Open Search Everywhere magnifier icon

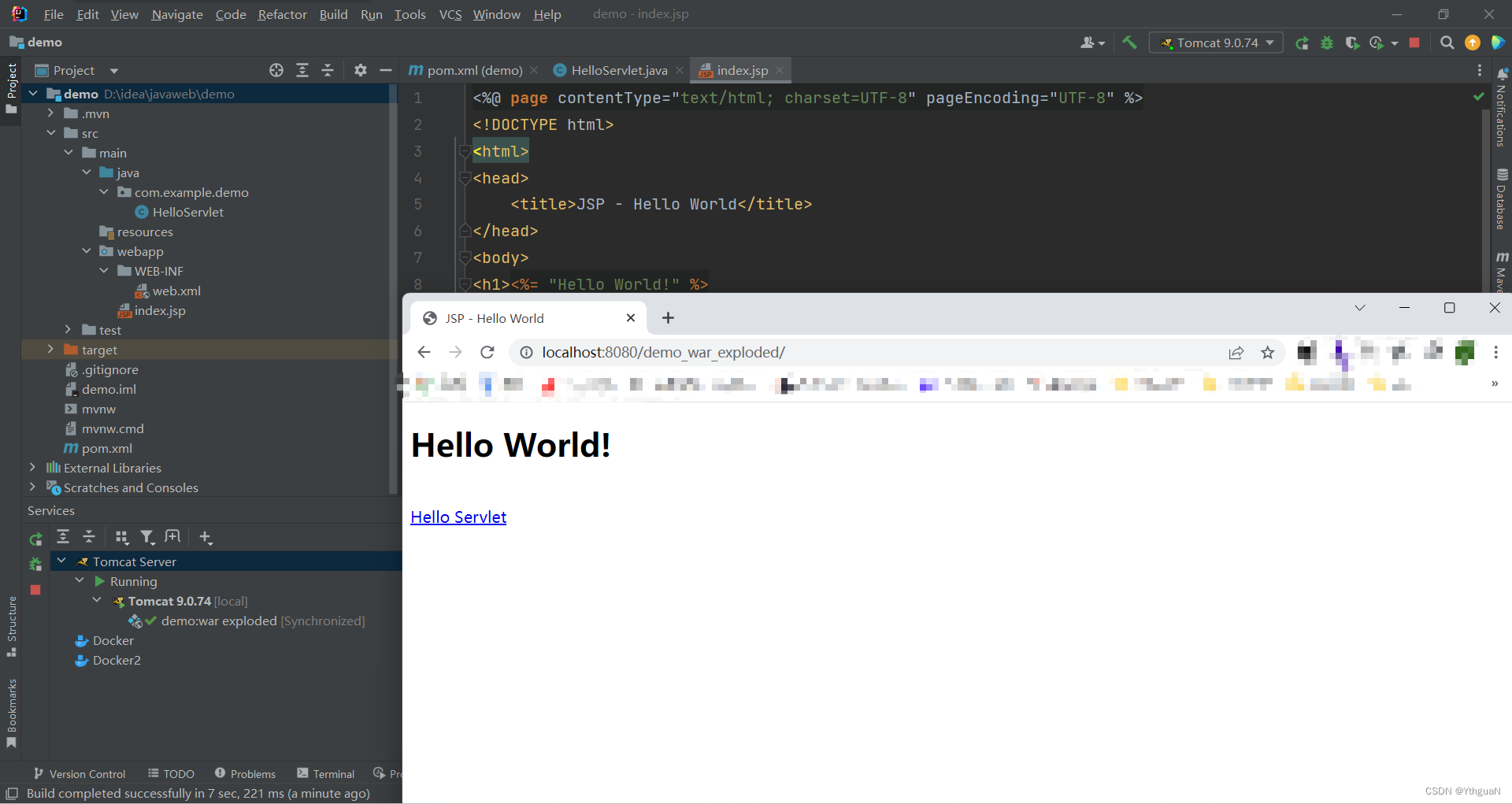(x=1447, y=43)
